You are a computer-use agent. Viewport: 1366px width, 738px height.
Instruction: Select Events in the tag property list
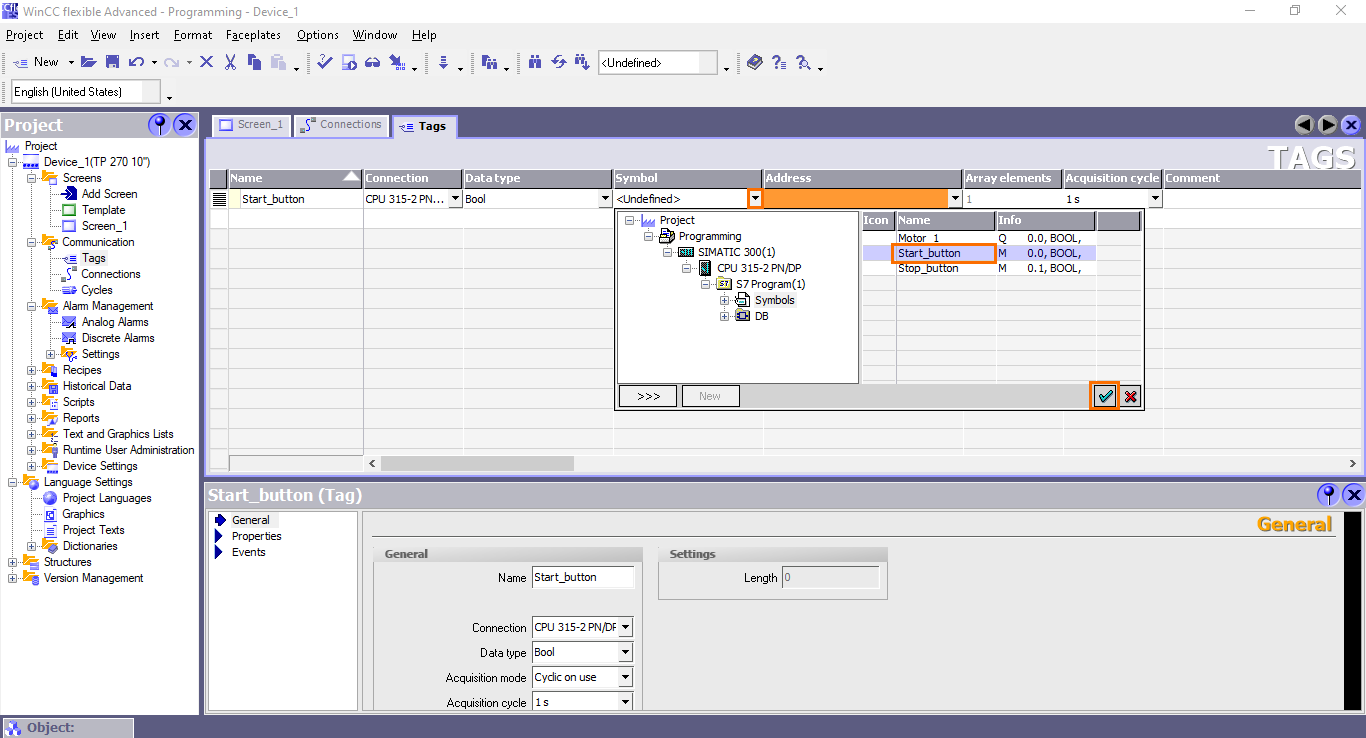click(x=249, y=552)
